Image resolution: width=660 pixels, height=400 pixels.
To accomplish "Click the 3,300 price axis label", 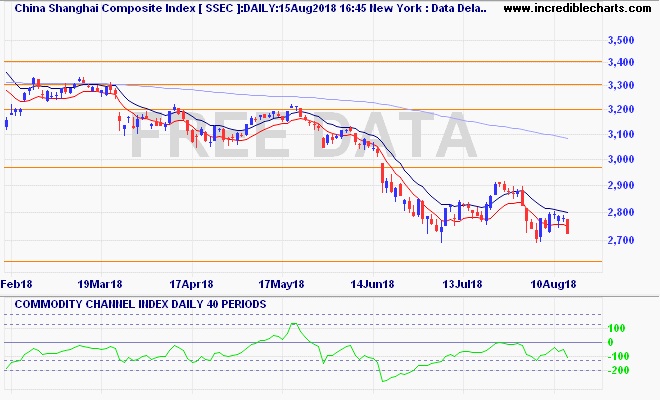I will pos(622,87).
